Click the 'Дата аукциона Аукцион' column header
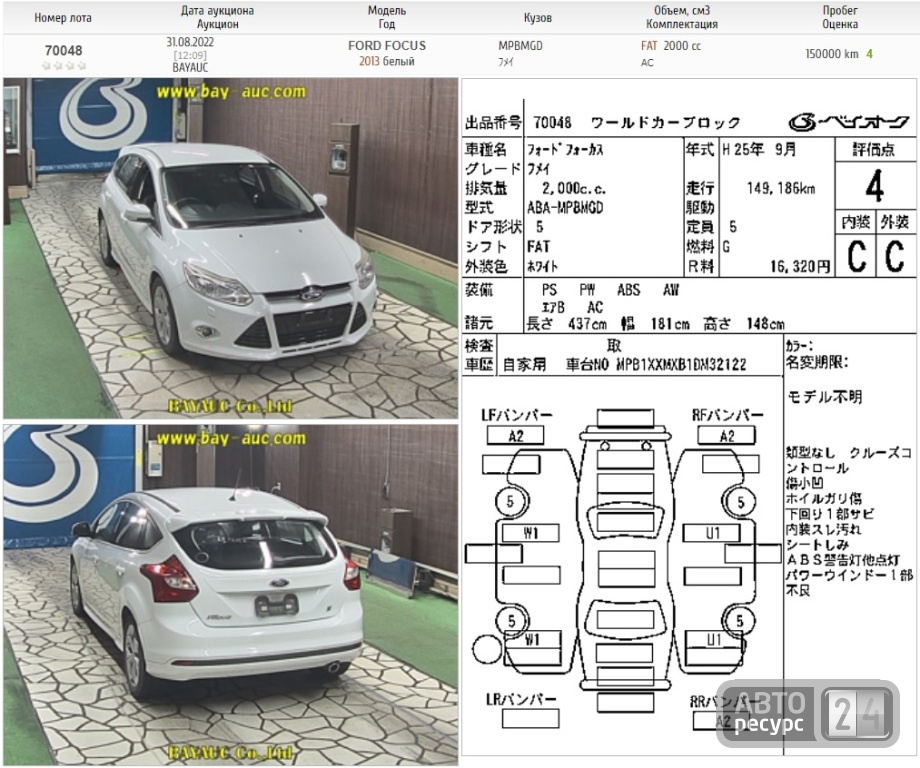The height and width of the screenshot is (768, 920). 217,18
